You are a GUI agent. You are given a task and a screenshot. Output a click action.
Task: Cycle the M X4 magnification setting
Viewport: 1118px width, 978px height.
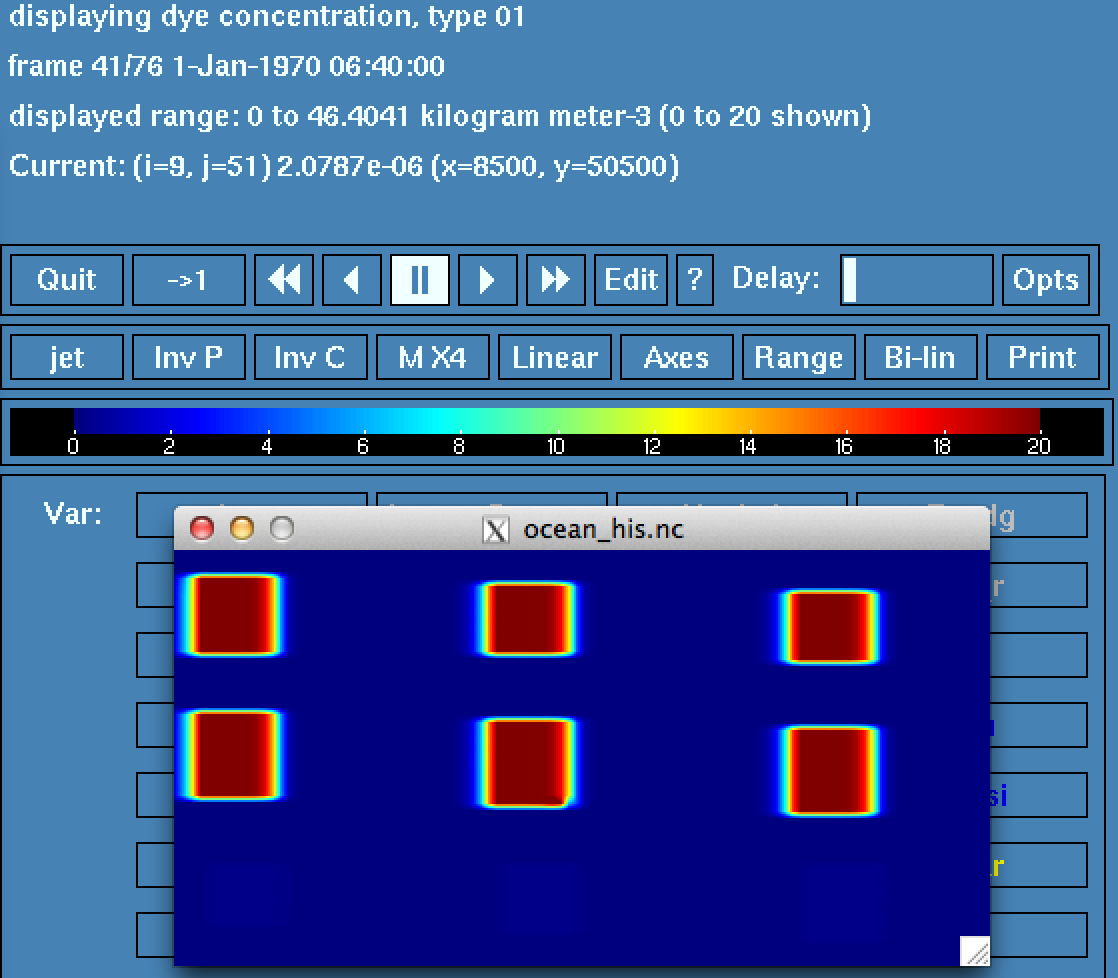pos(431,358)
